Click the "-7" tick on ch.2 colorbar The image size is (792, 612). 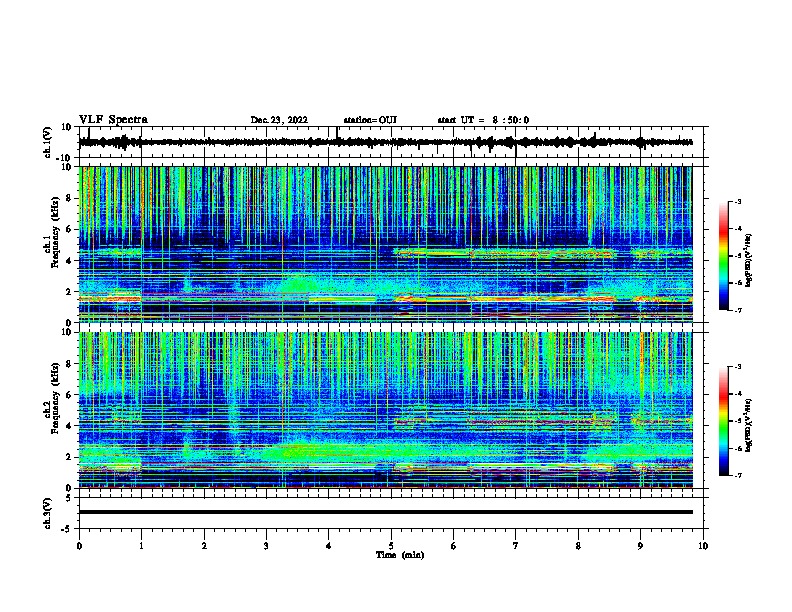pyautogui.click(x=737, y=475)
